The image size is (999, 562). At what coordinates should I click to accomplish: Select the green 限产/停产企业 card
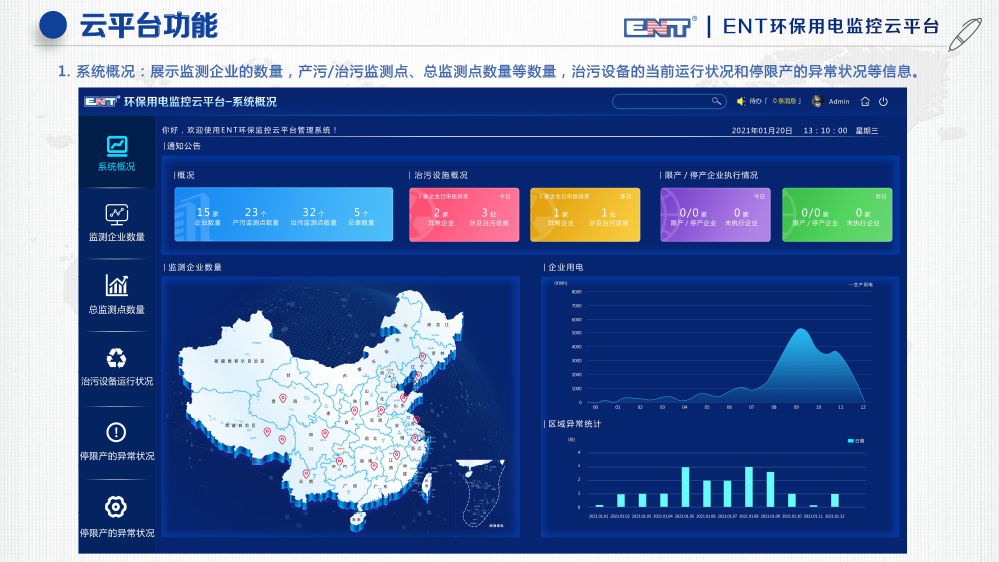(836, 214)
